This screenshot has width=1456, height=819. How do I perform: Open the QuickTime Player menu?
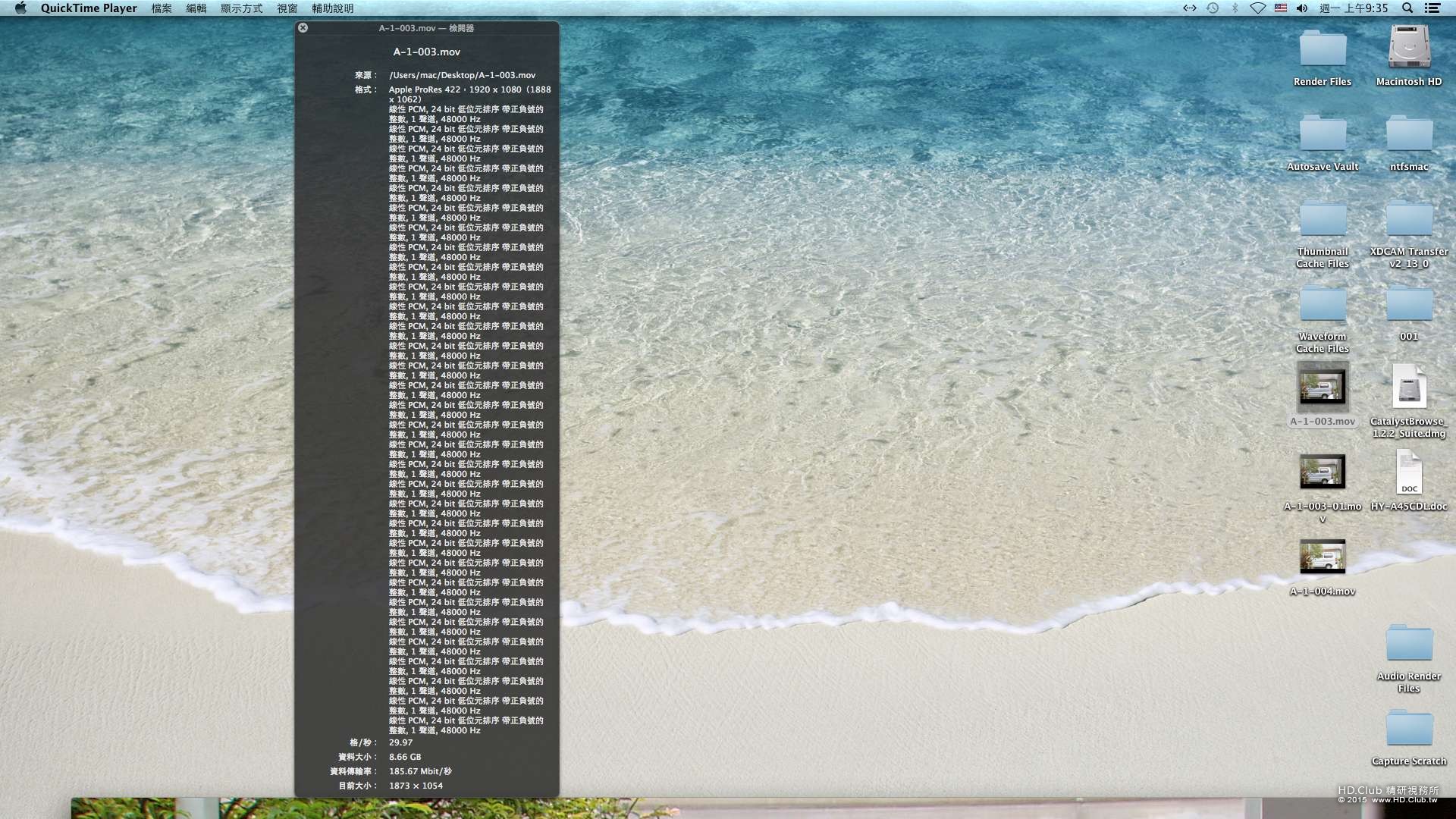(89, 8)
